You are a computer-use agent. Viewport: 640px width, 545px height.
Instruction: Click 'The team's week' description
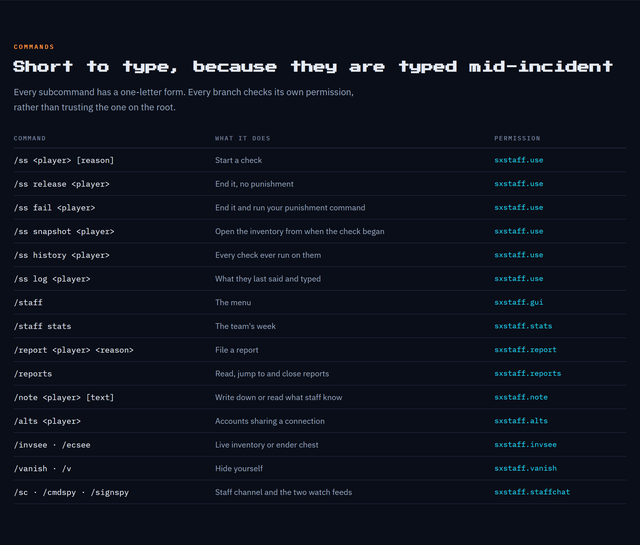[245, 326]
